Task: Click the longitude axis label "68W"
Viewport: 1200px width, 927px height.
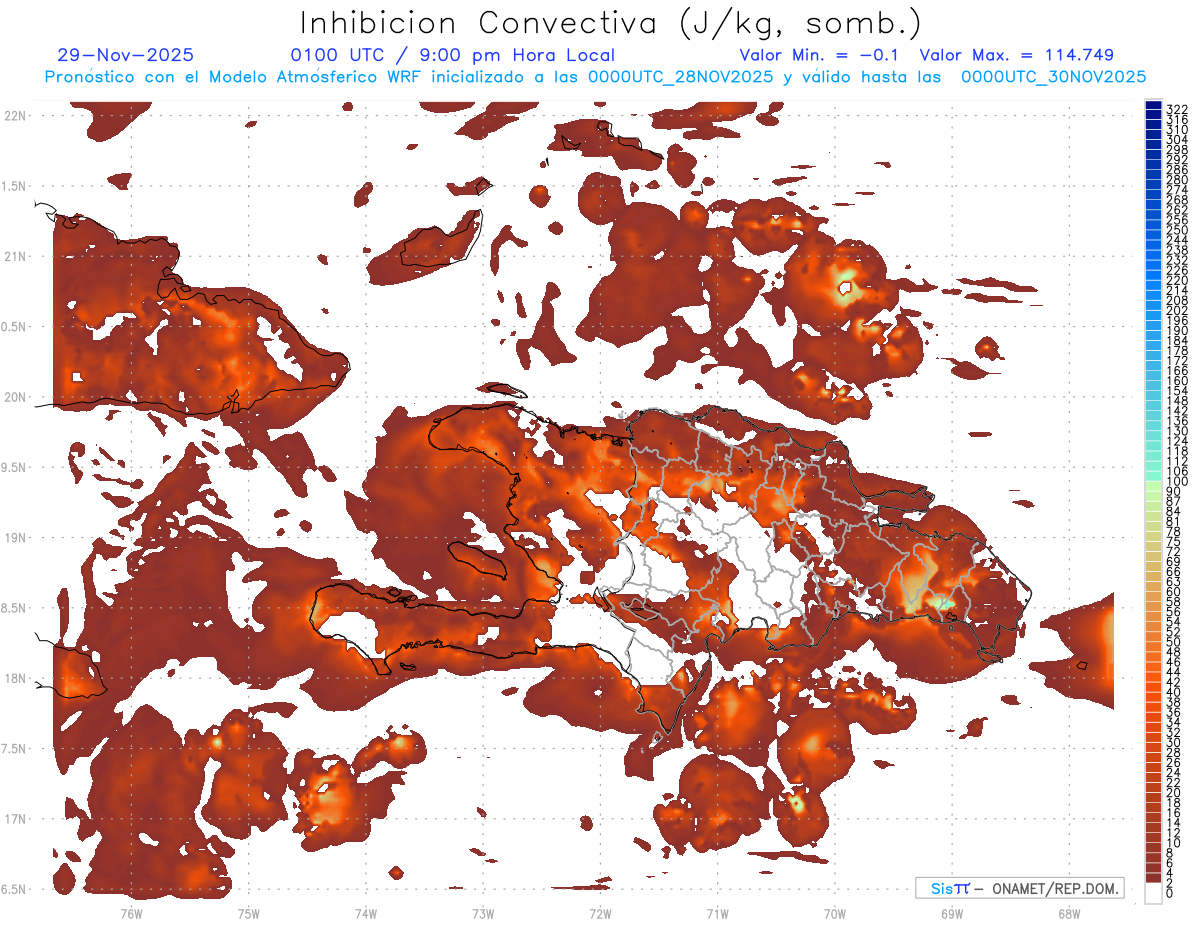Action: click(x=1068, y=913)
